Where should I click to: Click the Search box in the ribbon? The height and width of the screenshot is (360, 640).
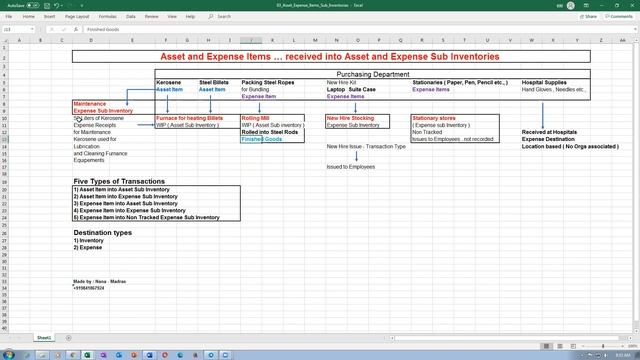[x=220, y=16]
